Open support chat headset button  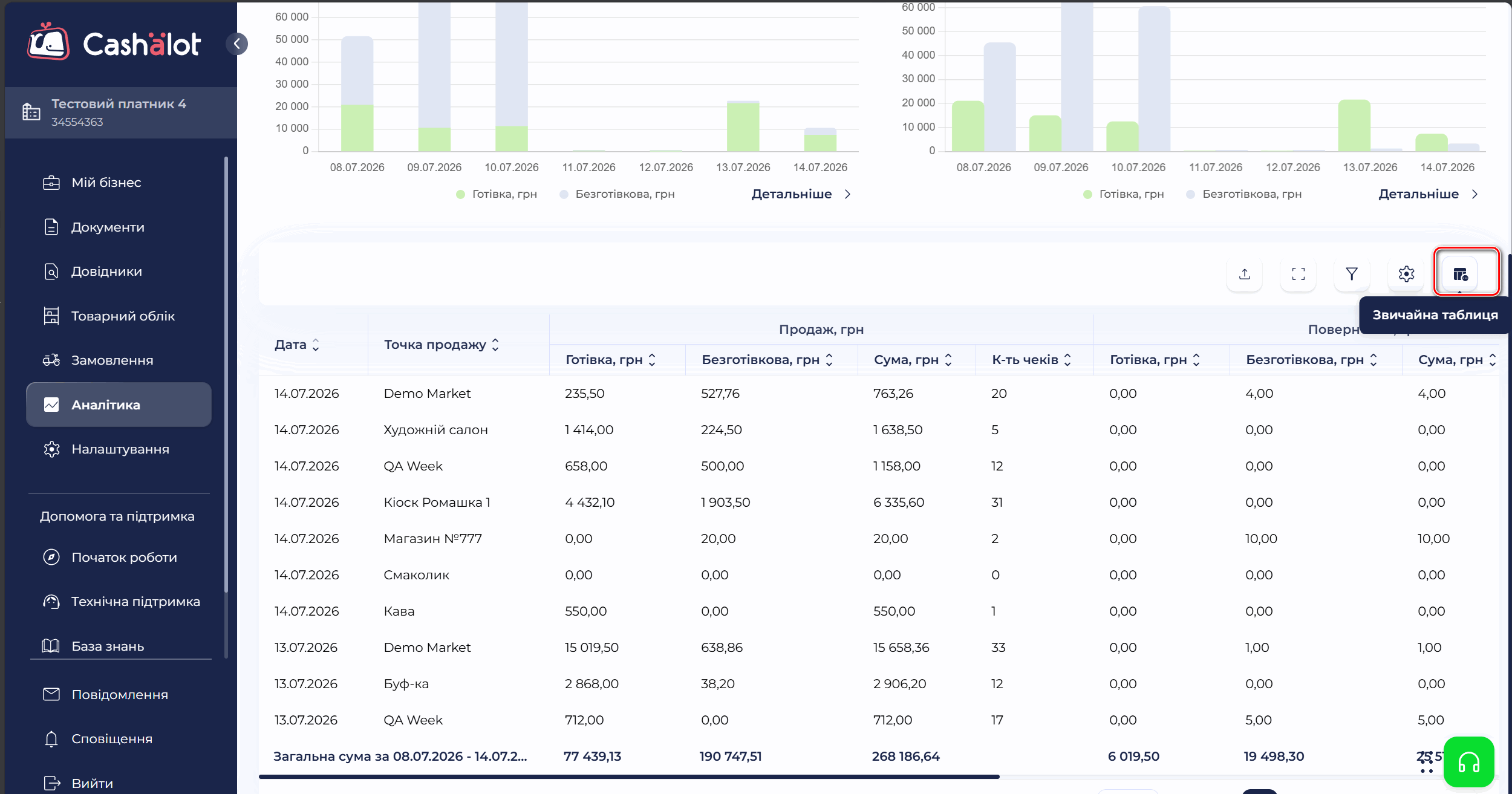(1468, 762)
